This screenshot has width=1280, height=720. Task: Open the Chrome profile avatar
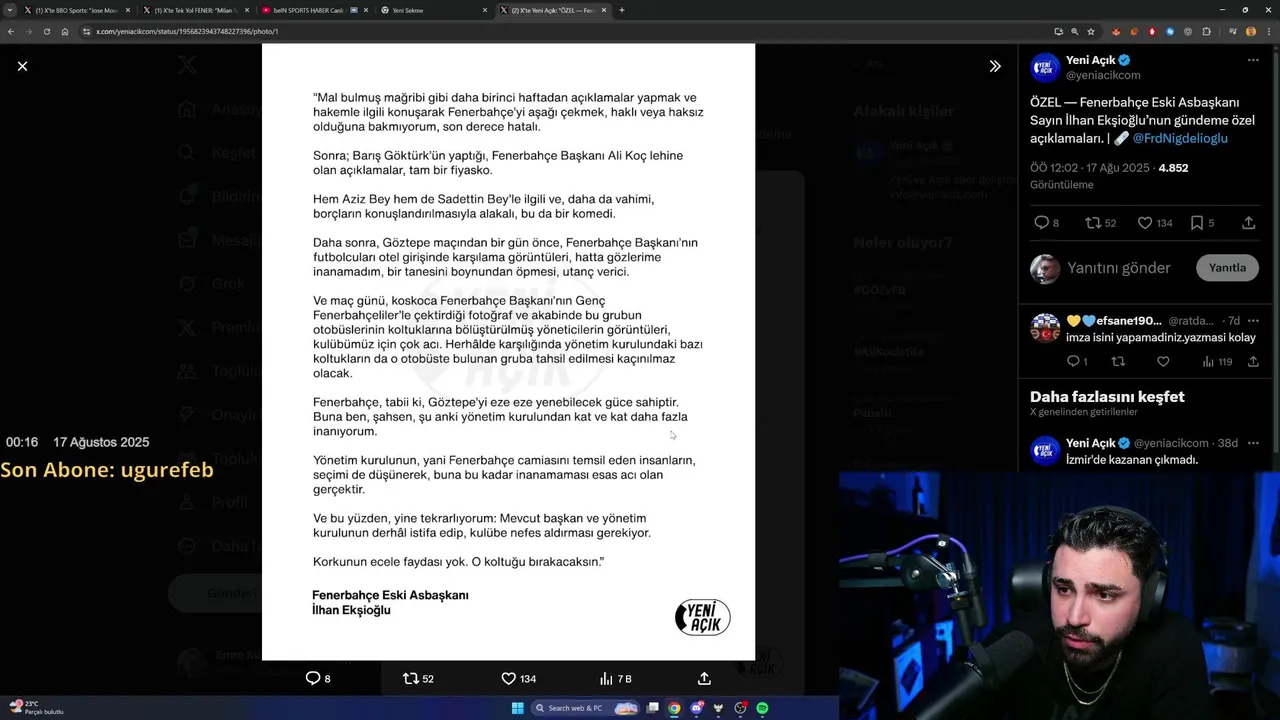click(x=1251, y=31)
